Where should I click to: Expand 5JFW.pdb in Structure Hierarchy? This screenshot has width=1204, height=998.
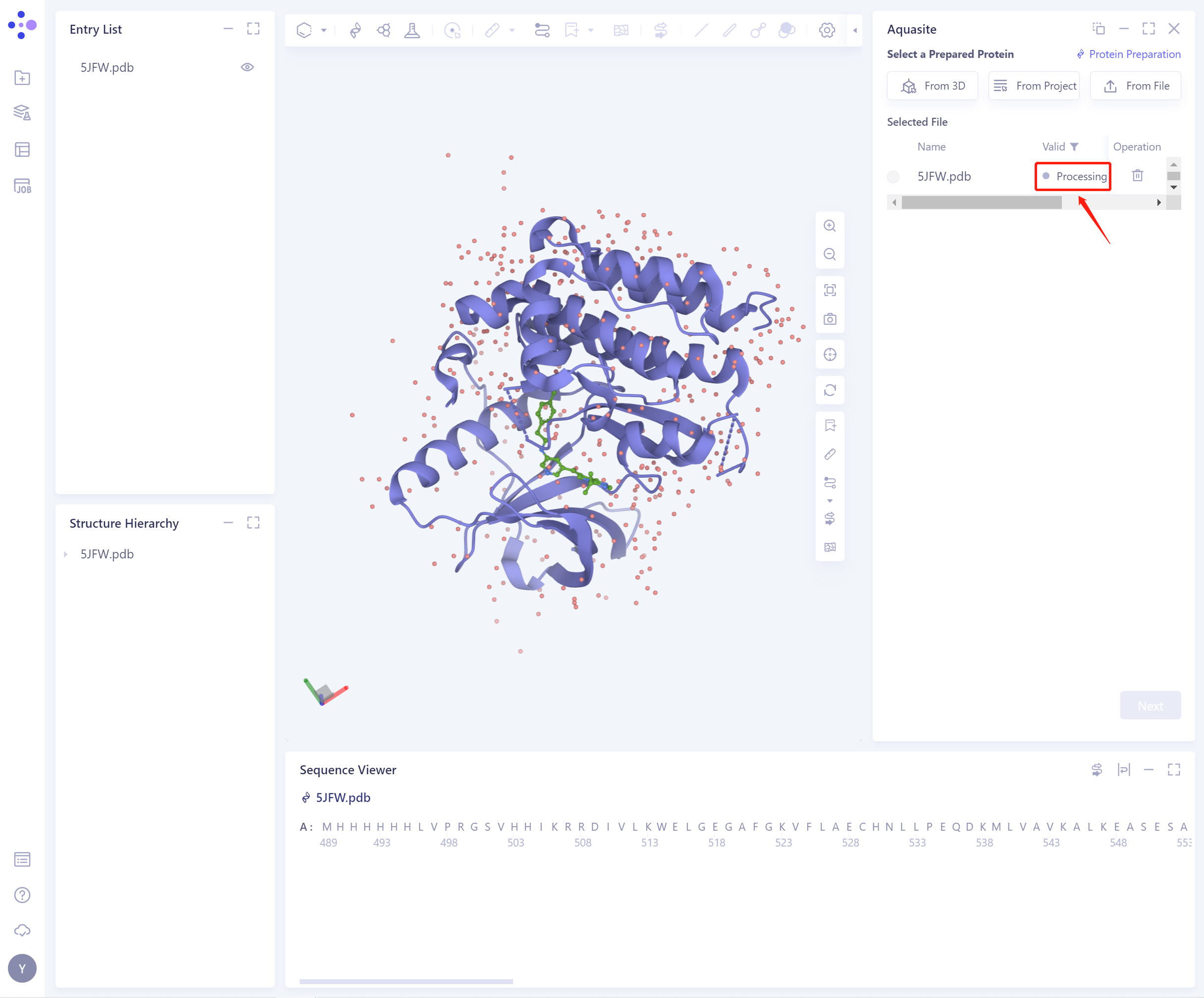coord(65,554)
